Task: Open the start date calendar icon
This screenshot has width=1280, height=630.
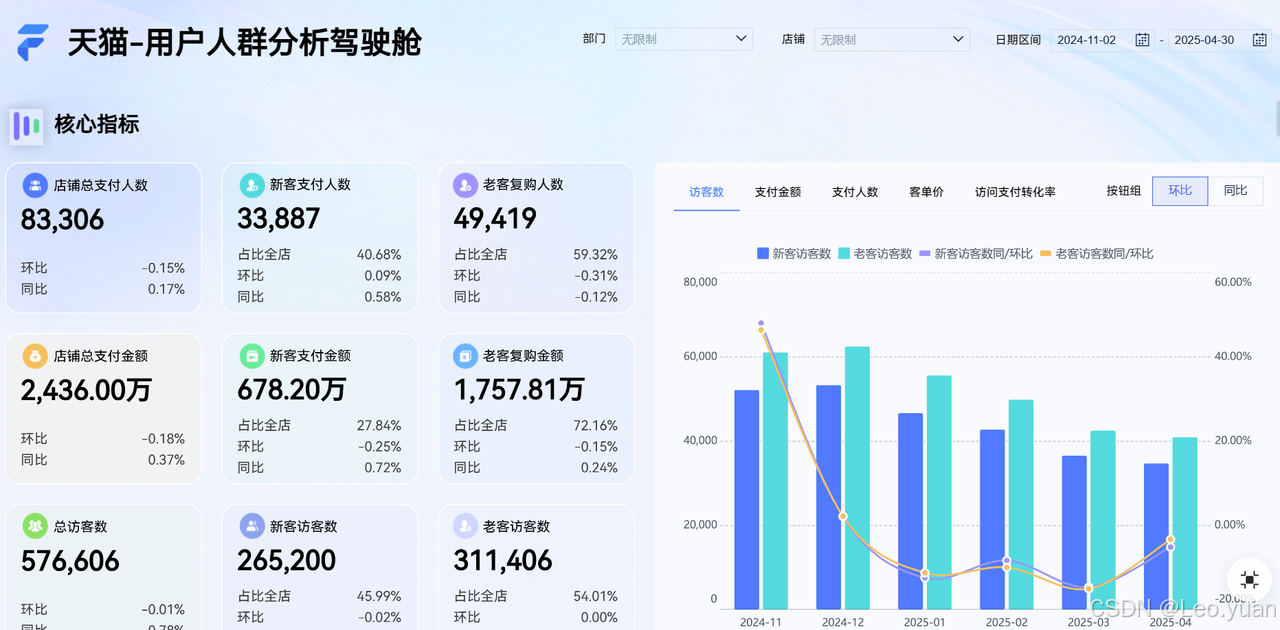Action: point(1142,40)
